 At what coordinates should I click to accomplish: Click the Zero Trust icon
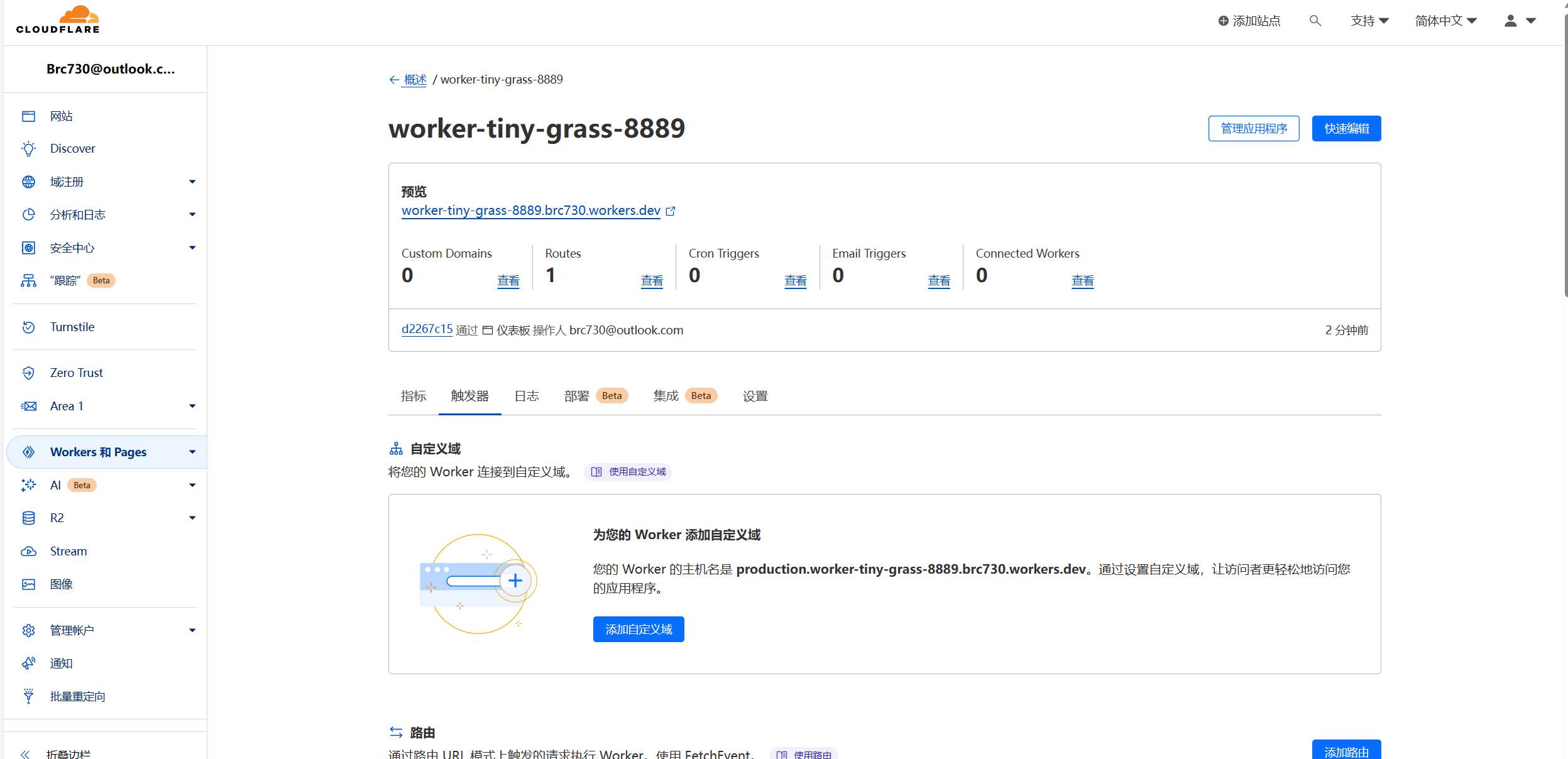28,373
